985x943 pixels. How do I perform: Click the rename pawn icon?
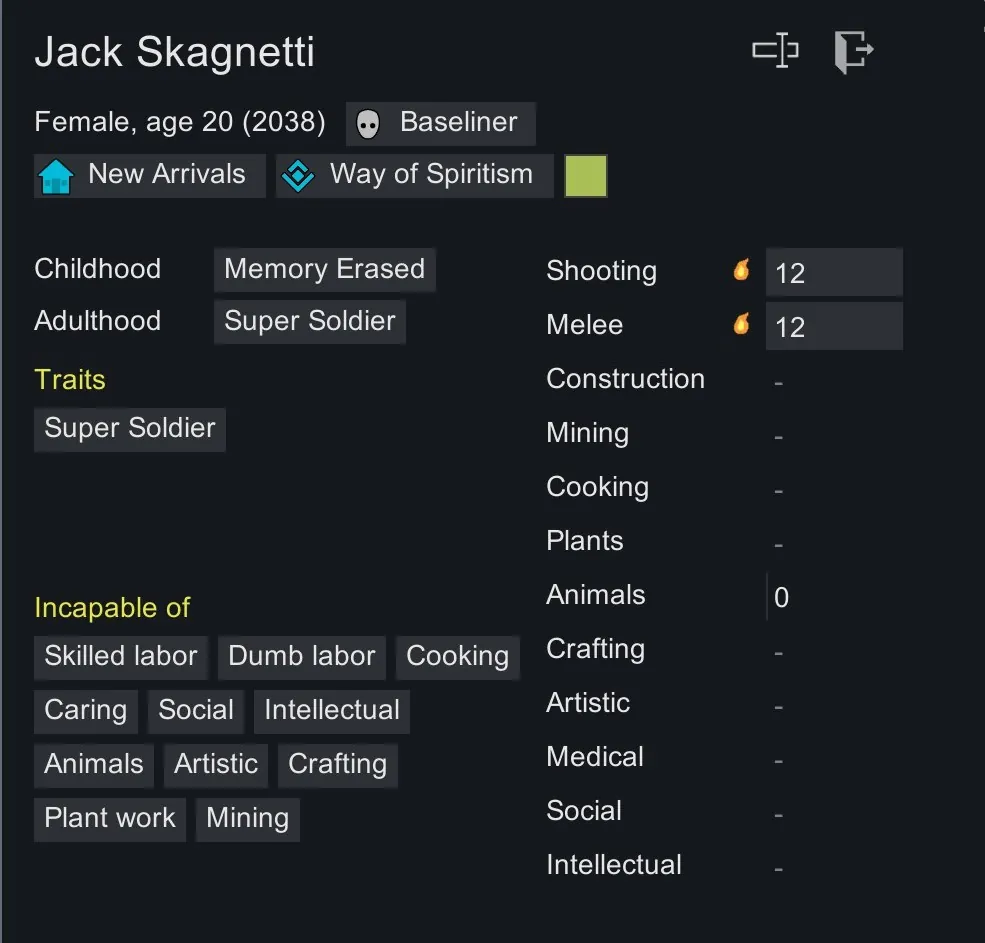775,50
